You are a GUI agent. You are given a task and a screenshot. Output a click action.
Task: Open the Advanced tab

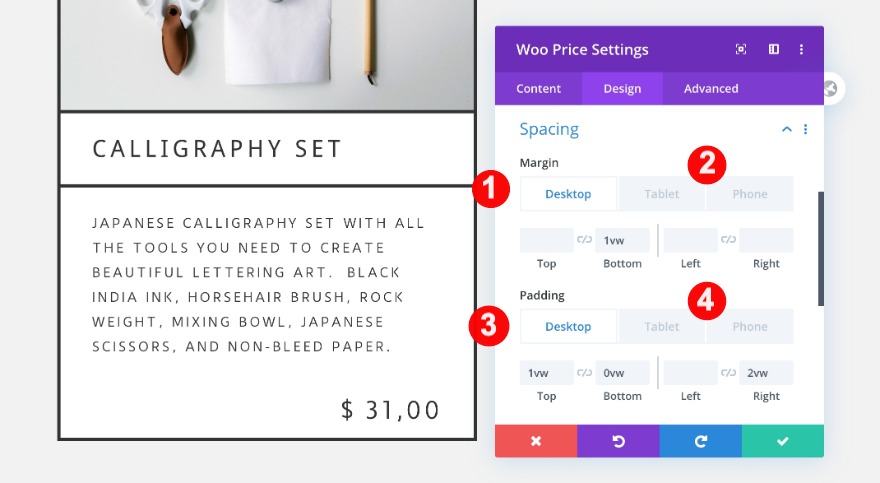711,89
